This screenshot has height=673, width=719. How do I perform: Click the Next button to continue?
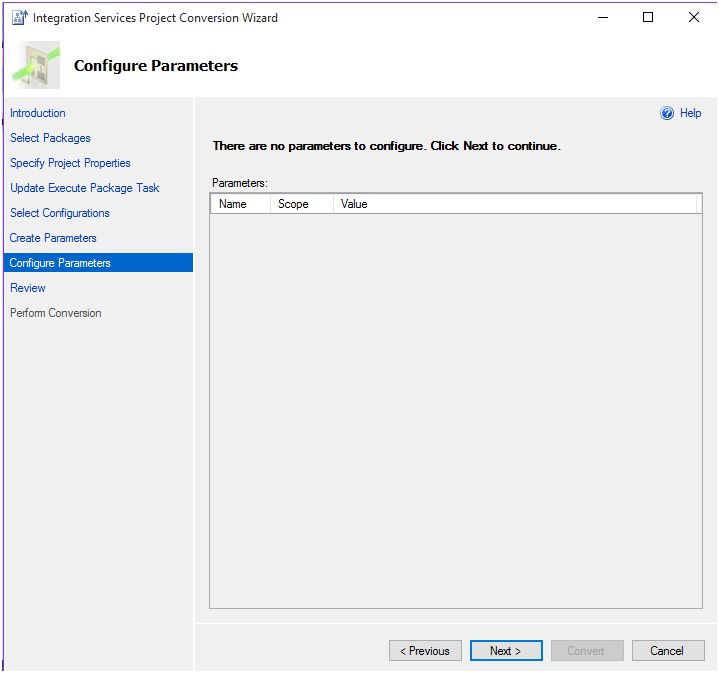[506, 651]
